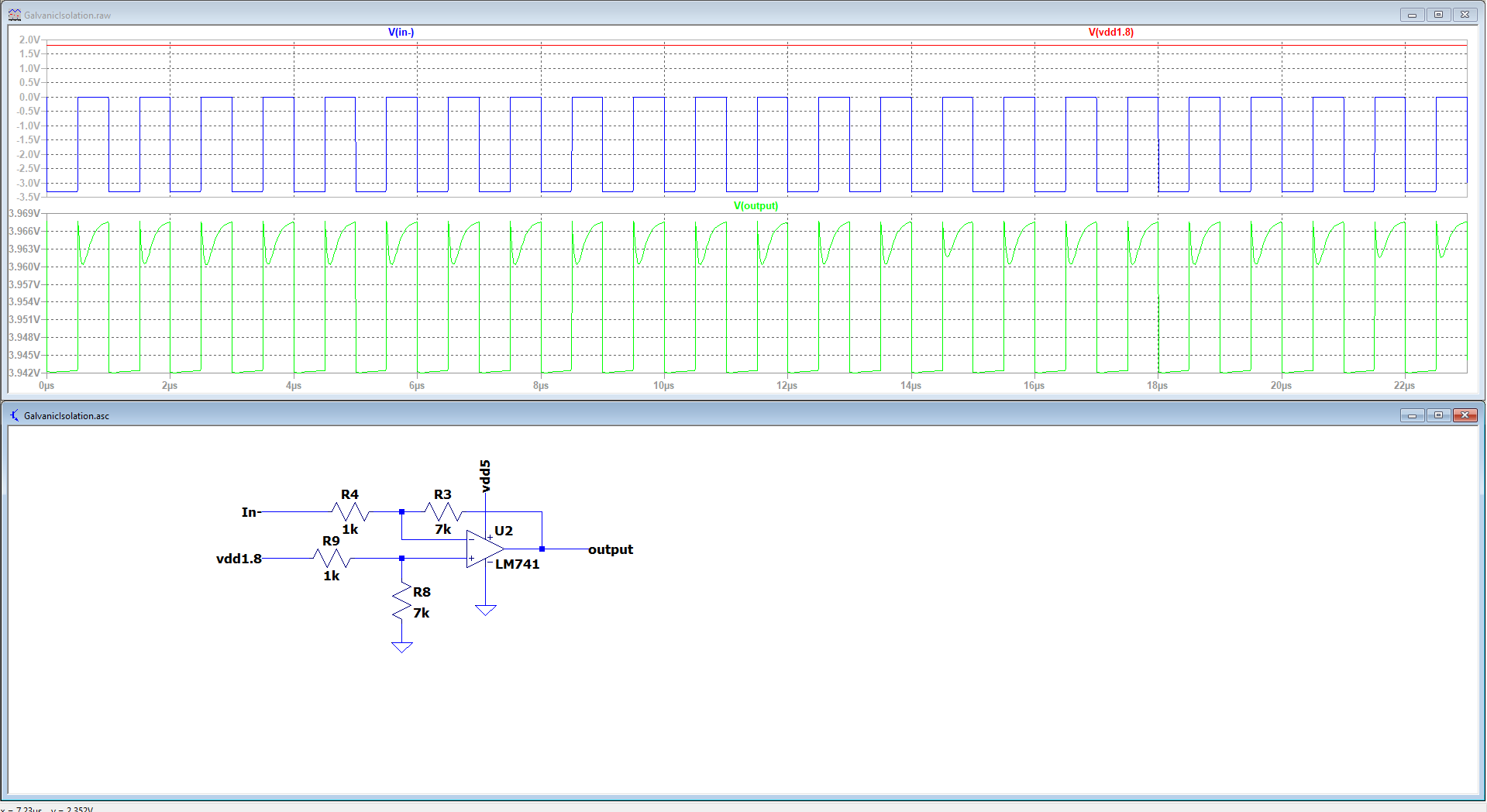The height and width of the screenshot is (812, 1487).
Task: Click the LM741 part name text
Action: click(517, 564)
